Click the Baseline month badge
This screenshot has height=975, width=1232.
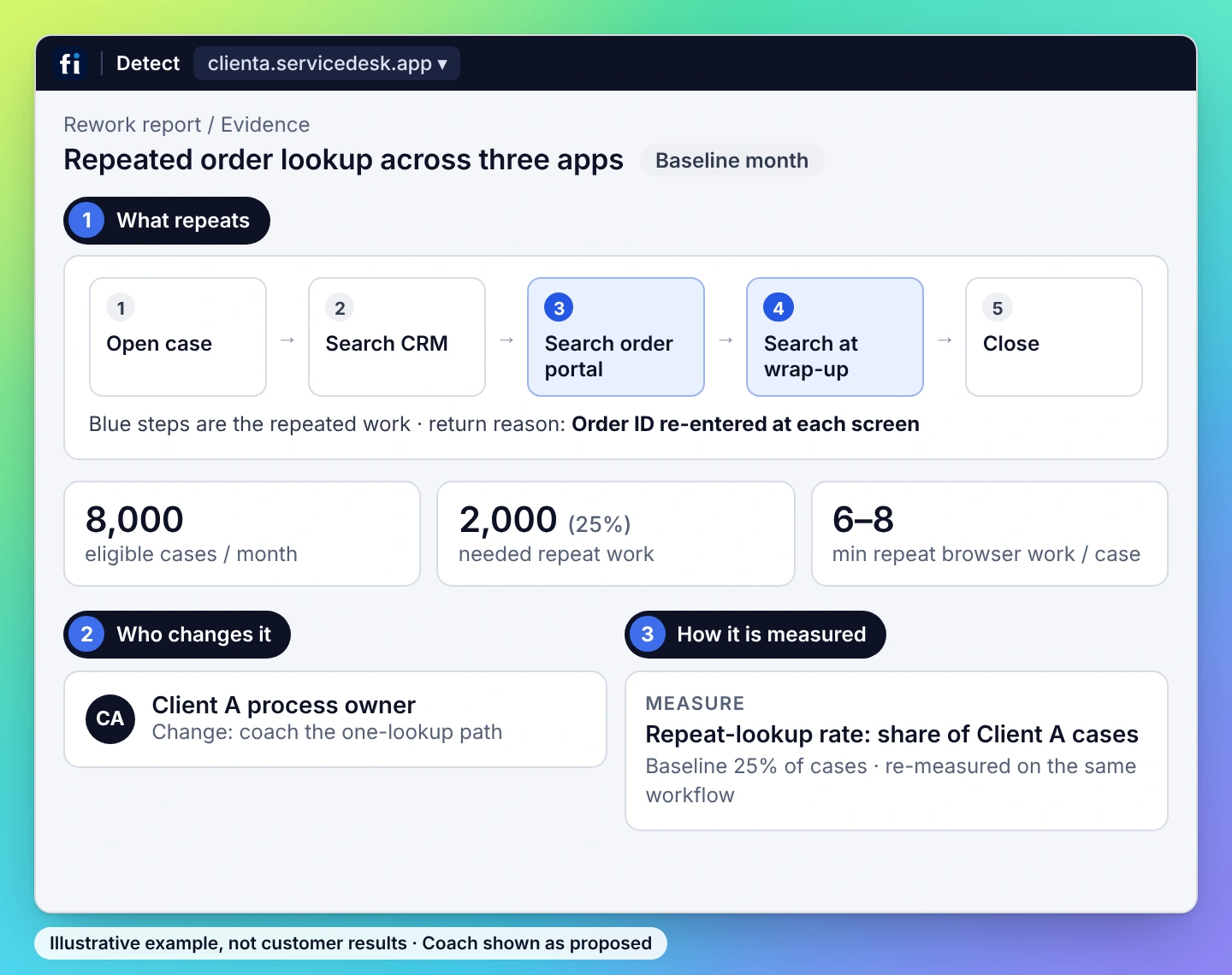731,161
